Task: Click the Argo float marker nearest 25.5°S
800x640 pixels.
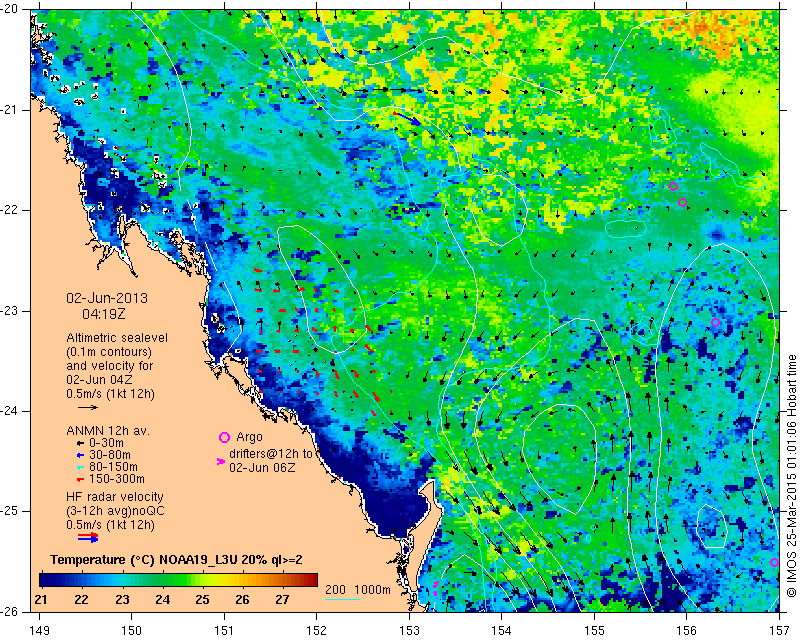Action: tap(774, 562)
